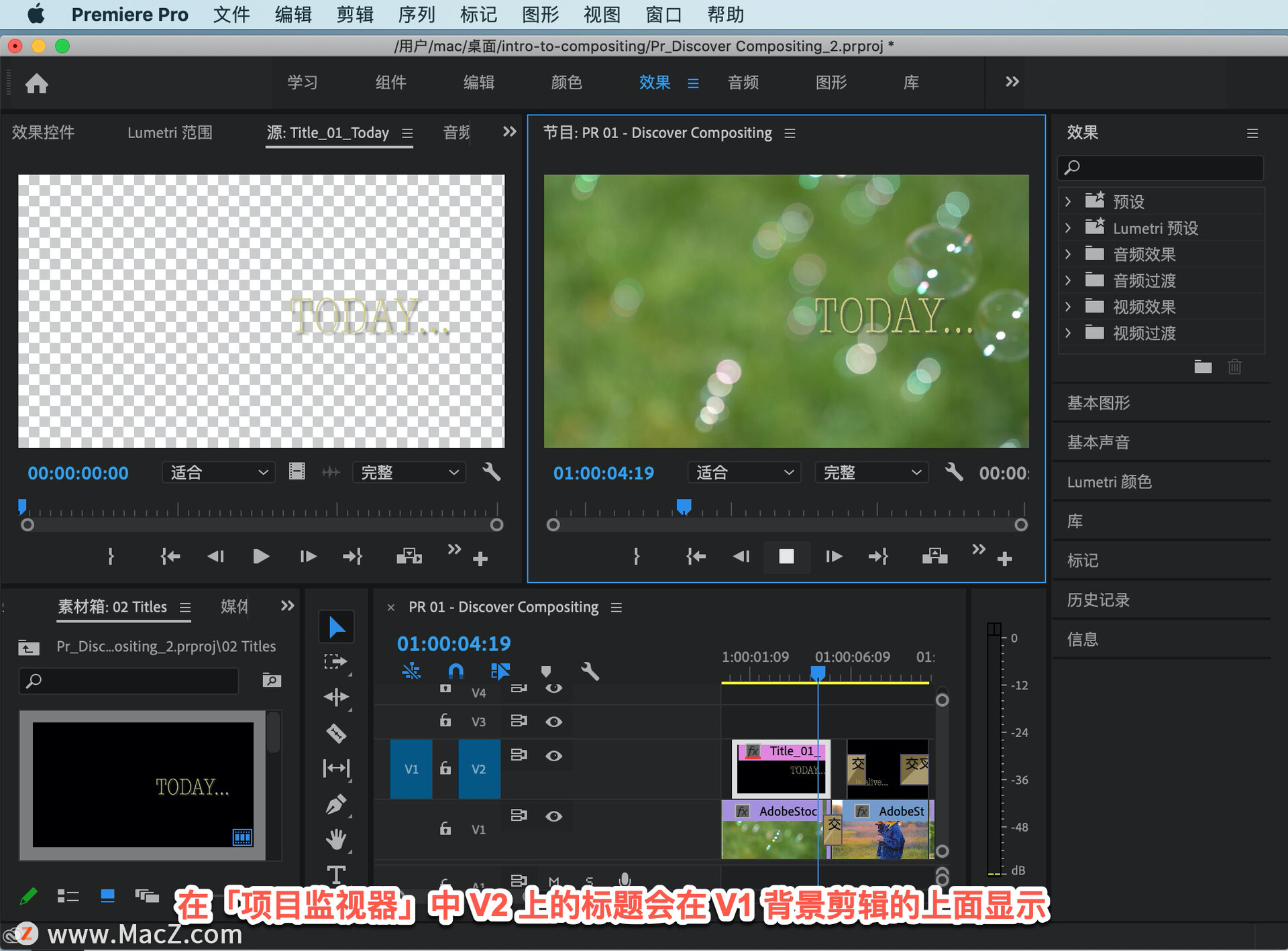
Task: Toggle V3 track visibility eye
Action: point(553,722)
